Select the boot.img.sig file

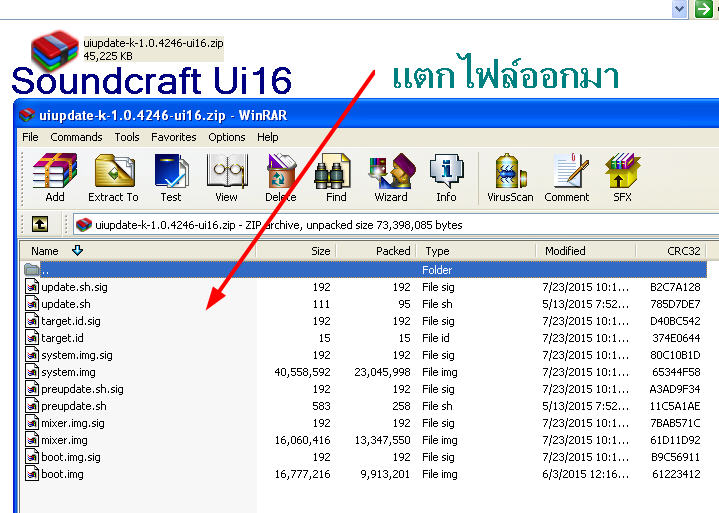(365, 457)
